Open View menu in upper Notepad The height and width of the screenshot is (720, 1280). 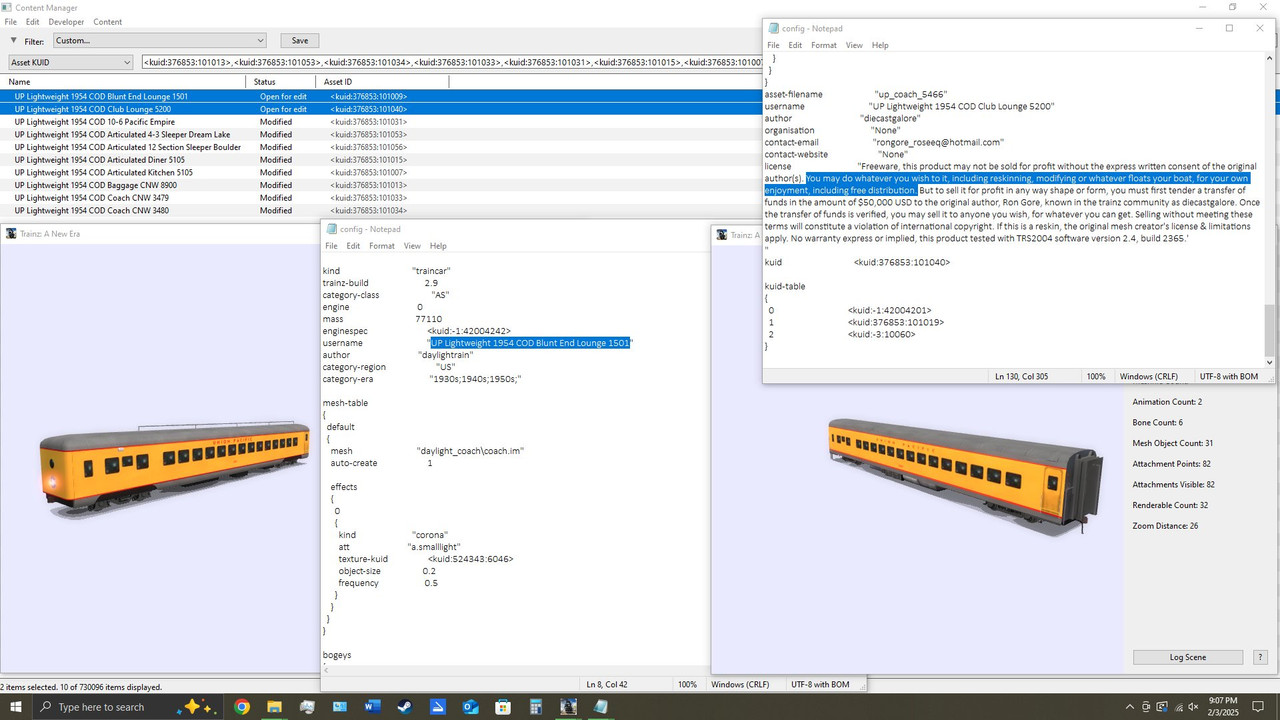tap(854, 45)
